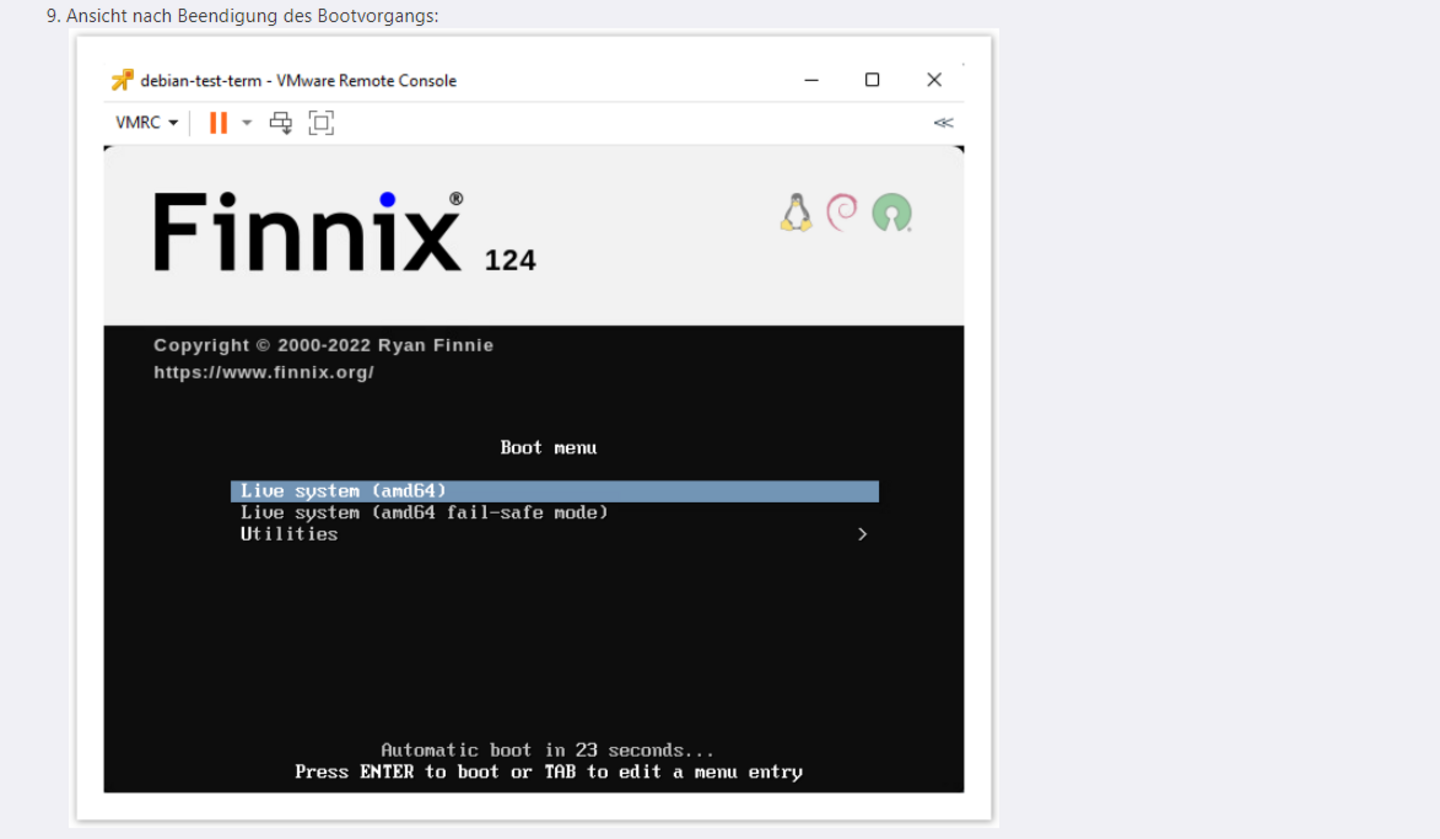Click the Finnix logo text
Image resolution: width=1440 pixels, height=839 pixels.
coord(308,232)
